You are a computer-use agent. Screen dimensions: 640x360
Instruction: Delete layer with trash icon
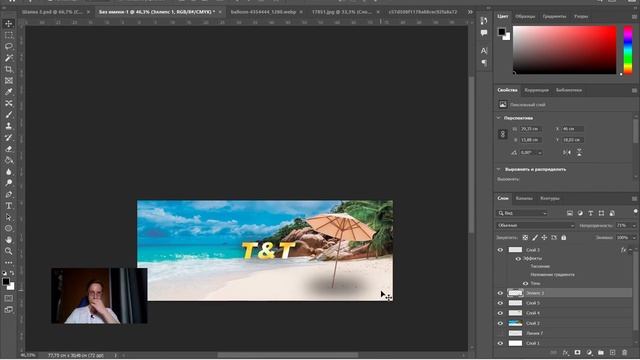click(x=624, y=353)
